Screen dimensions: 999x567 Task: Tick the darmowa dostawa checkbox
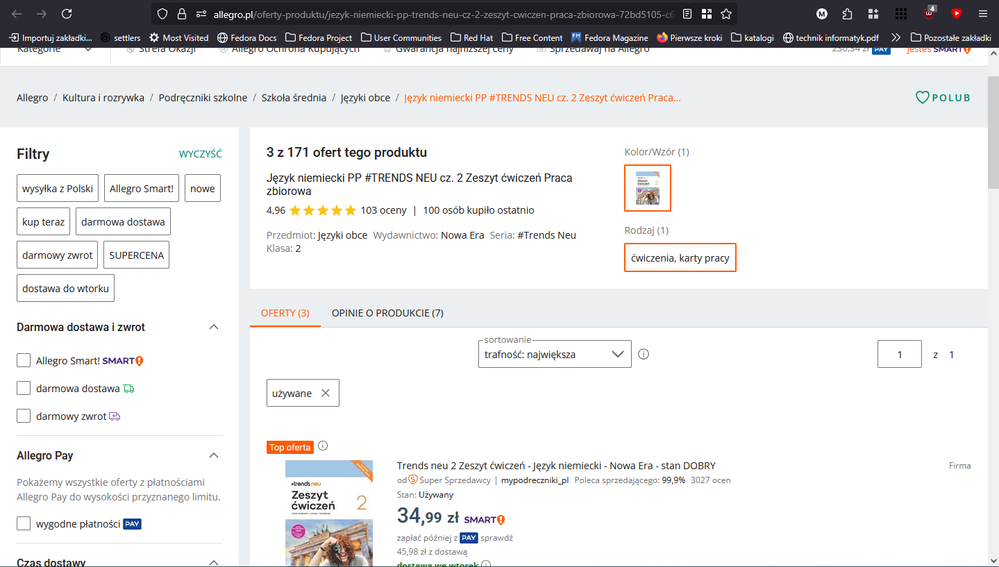[24, 388]
